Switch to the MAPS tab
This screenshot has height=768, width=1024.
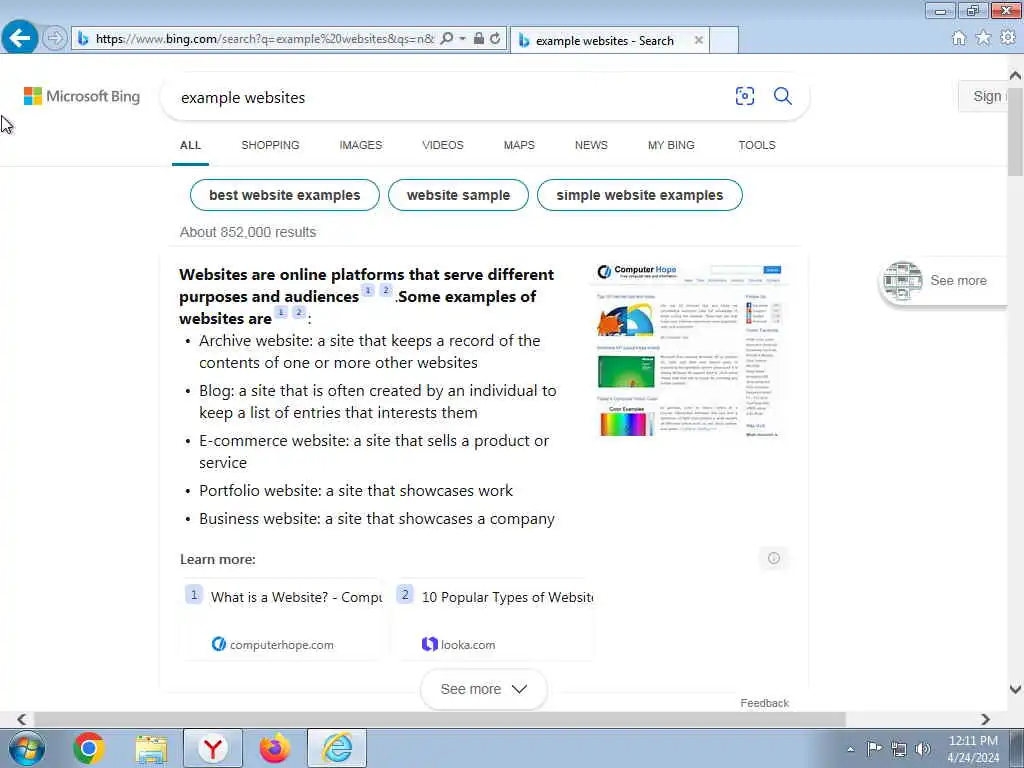pos(519,145)
